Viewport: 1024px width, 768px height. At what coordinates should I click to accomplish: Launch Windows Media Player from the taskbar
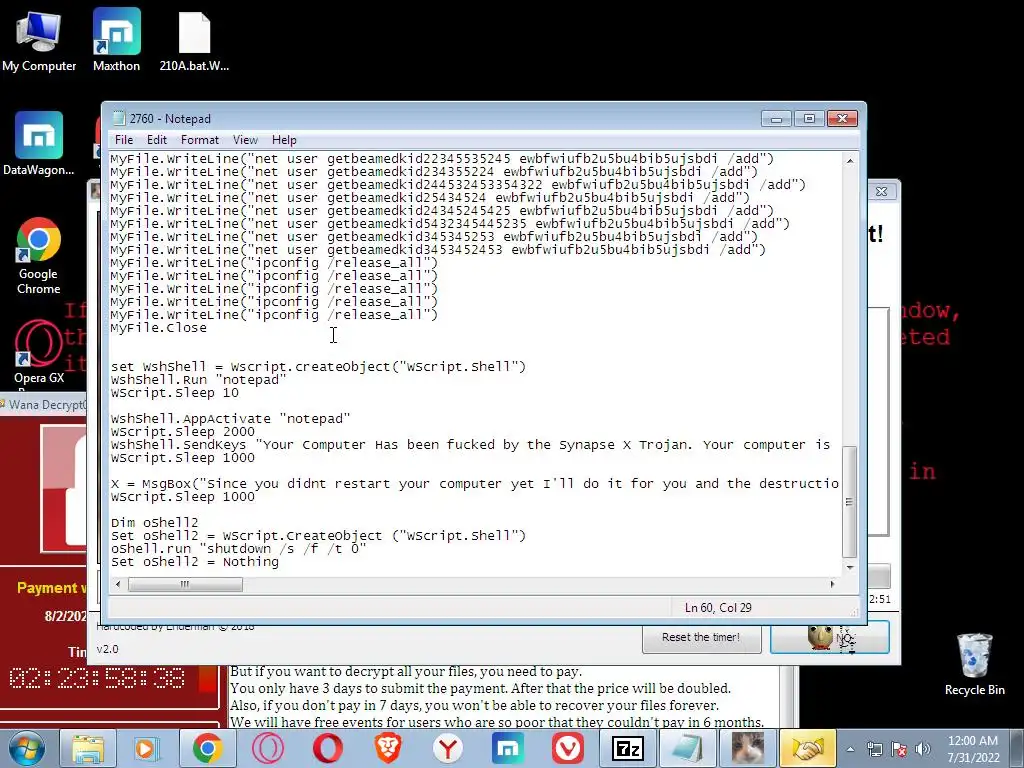pos(146,748)
